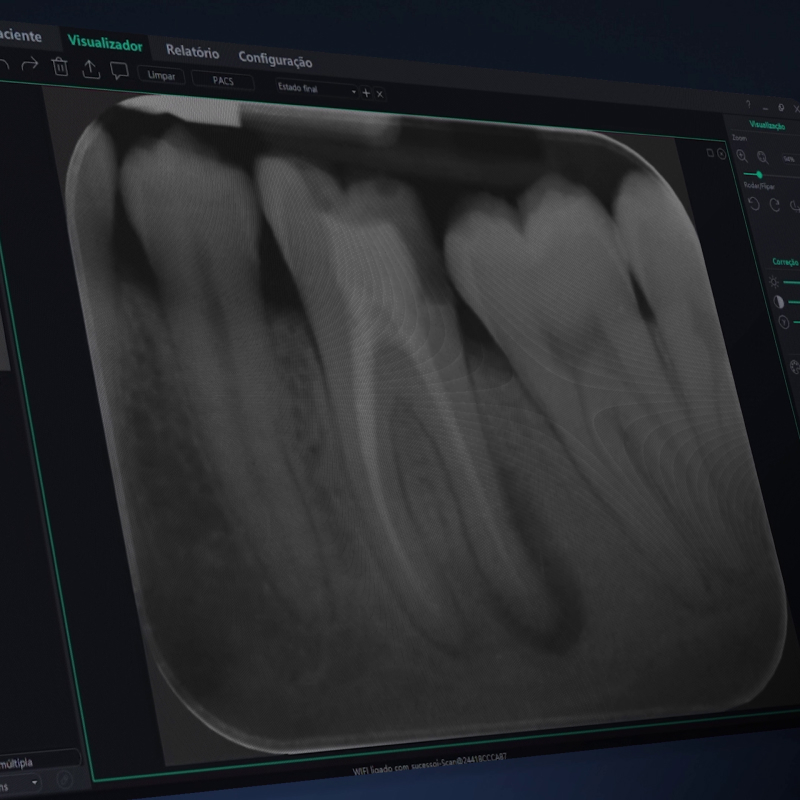Click the small square icon atop image pane

tap(710, 153)
